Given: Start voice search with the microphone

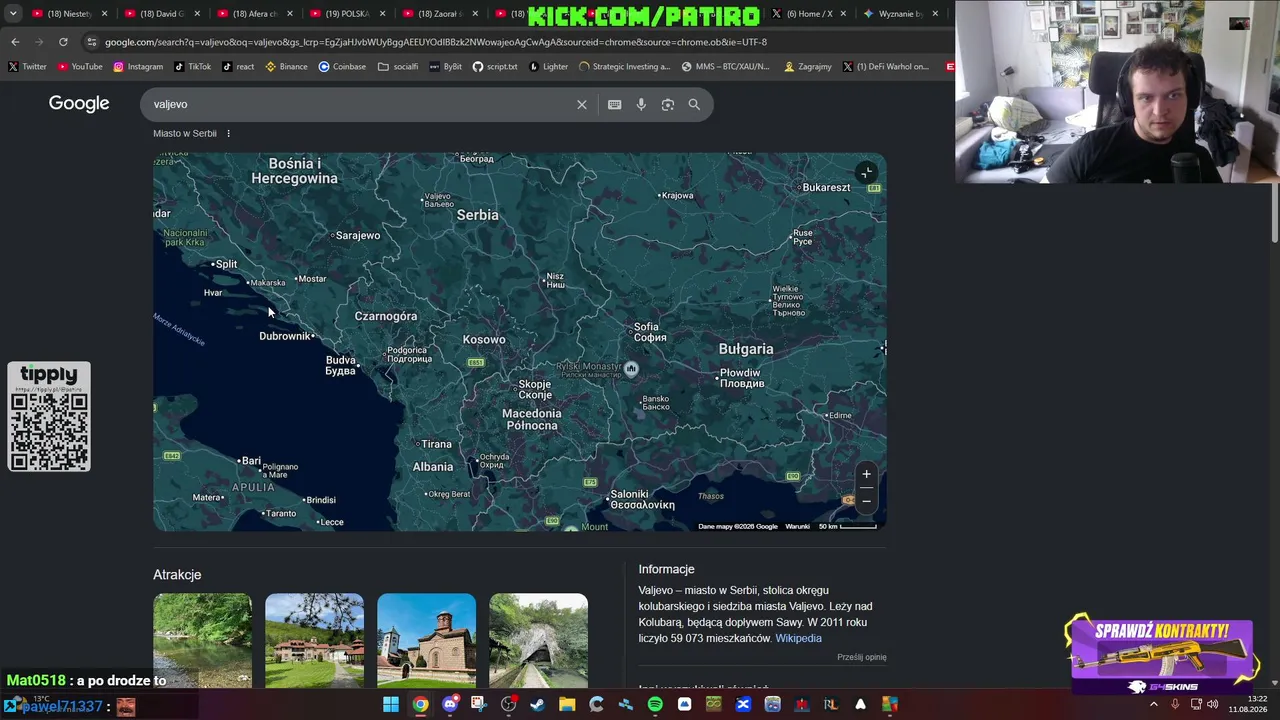Looking at the screenshot, I should point(641,104).
